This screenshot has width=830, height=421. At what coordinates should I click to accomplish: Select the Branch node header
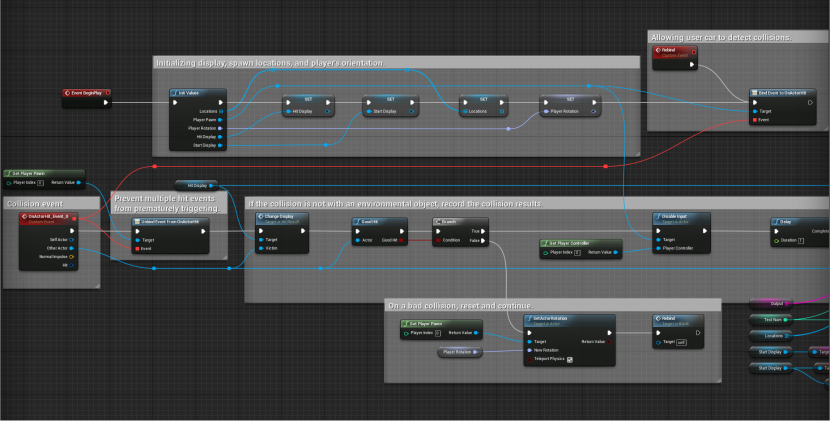(461, 222)
